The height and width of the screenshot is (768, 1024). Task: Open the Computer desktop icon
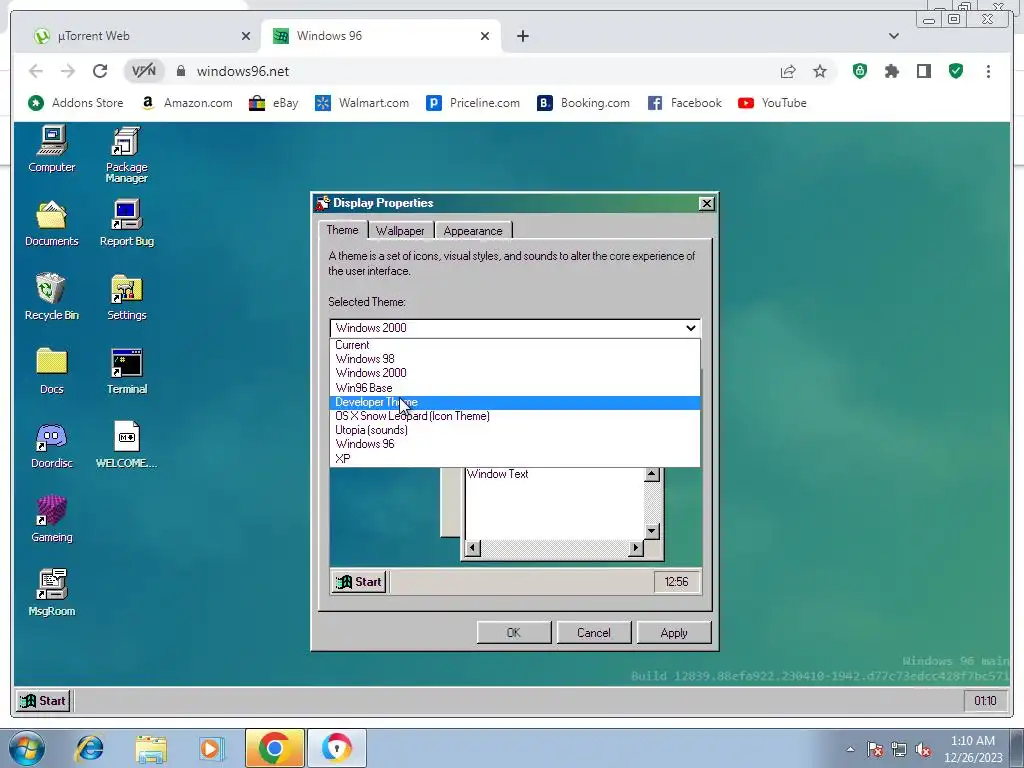52,150
